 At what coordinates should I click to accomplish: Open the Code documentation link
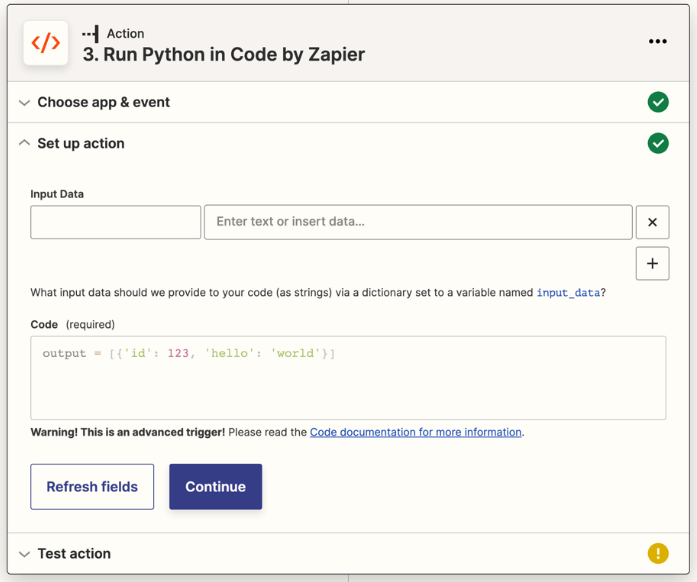(415, 432)
